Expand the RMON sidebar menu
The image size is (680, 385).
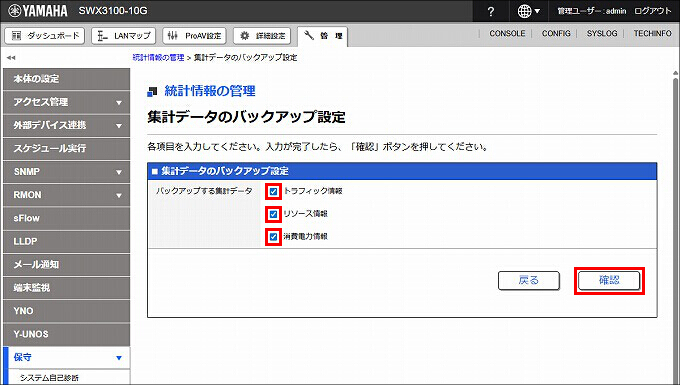pos(66,195)
